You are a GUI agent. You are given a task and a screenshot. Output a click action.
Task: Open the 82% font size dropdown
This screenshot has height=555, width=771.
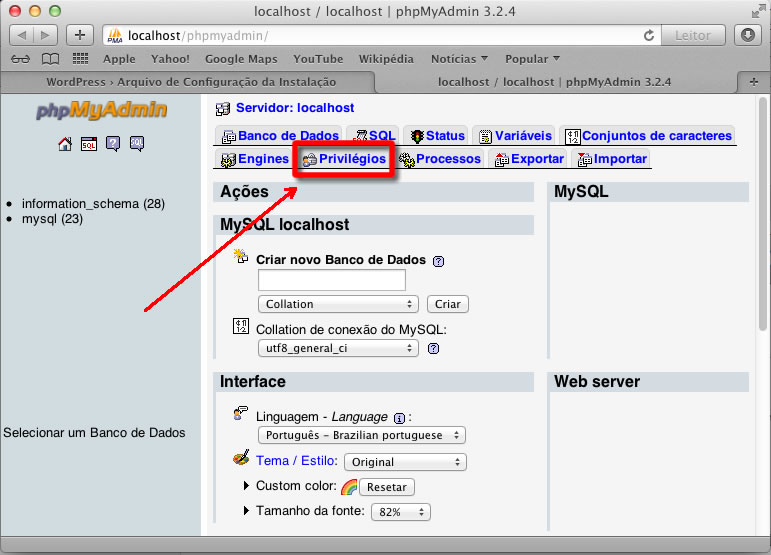point(401,512)
